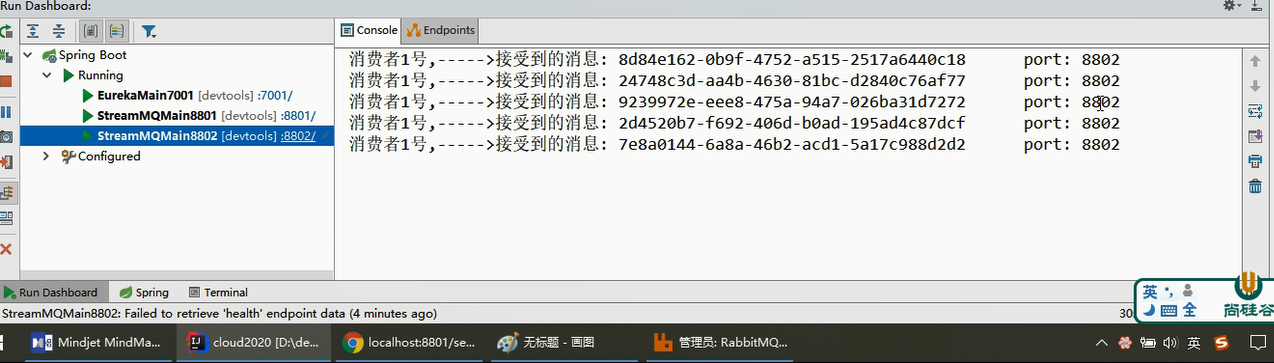The height and width of the screenshot is (363, 1274).
Task: Switch to the Endpoints tab
Action: pos(441,30)
